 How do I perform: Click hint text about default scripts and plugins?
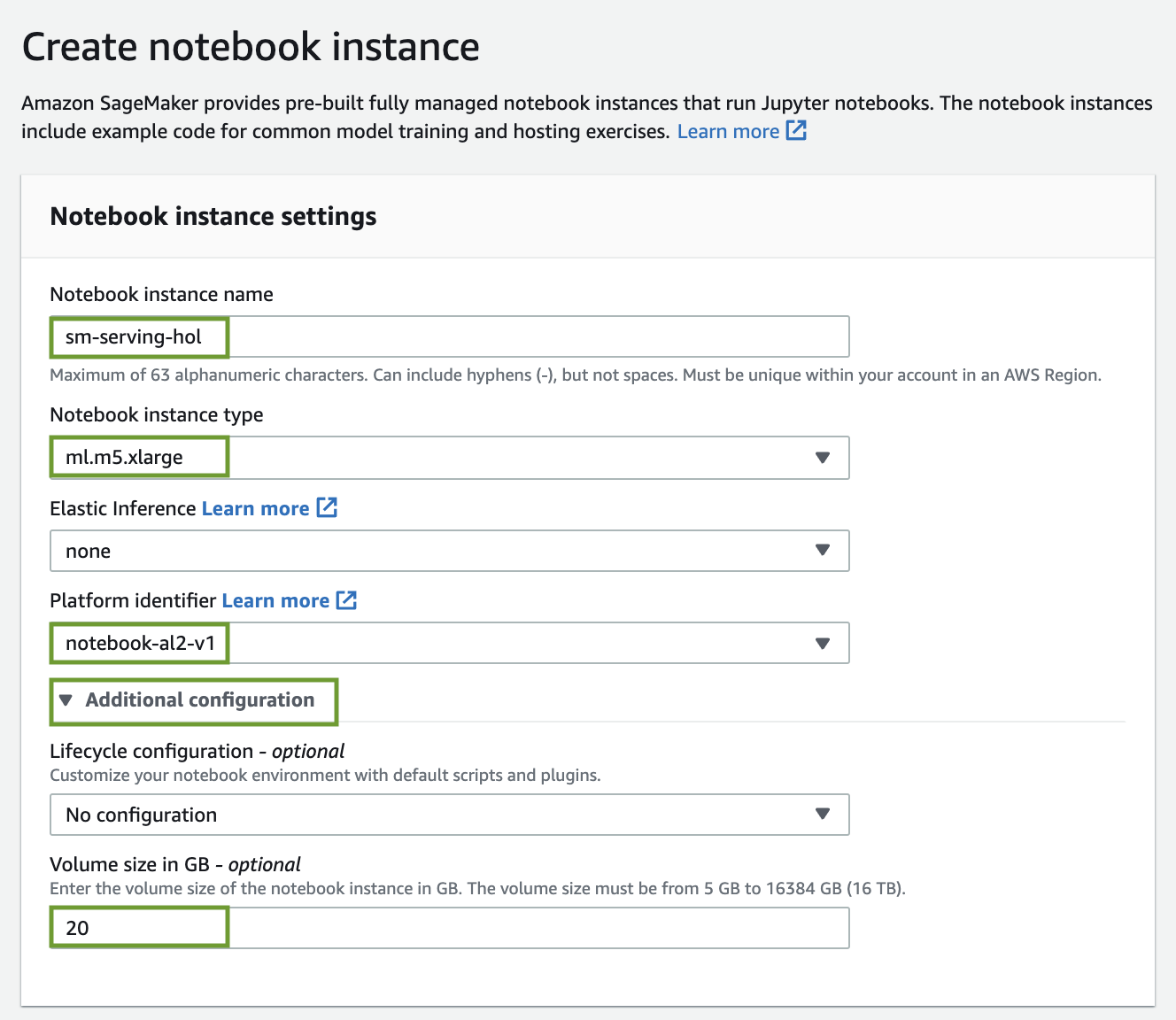click(x=325, y=775)
